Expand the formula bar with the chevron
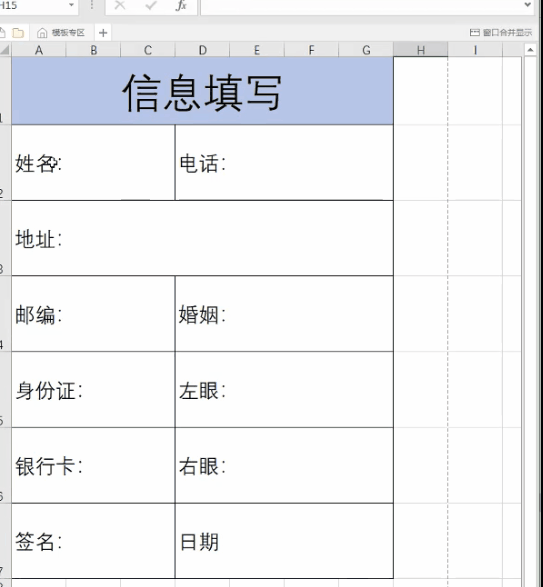543x587 pixels. point(528,5)
